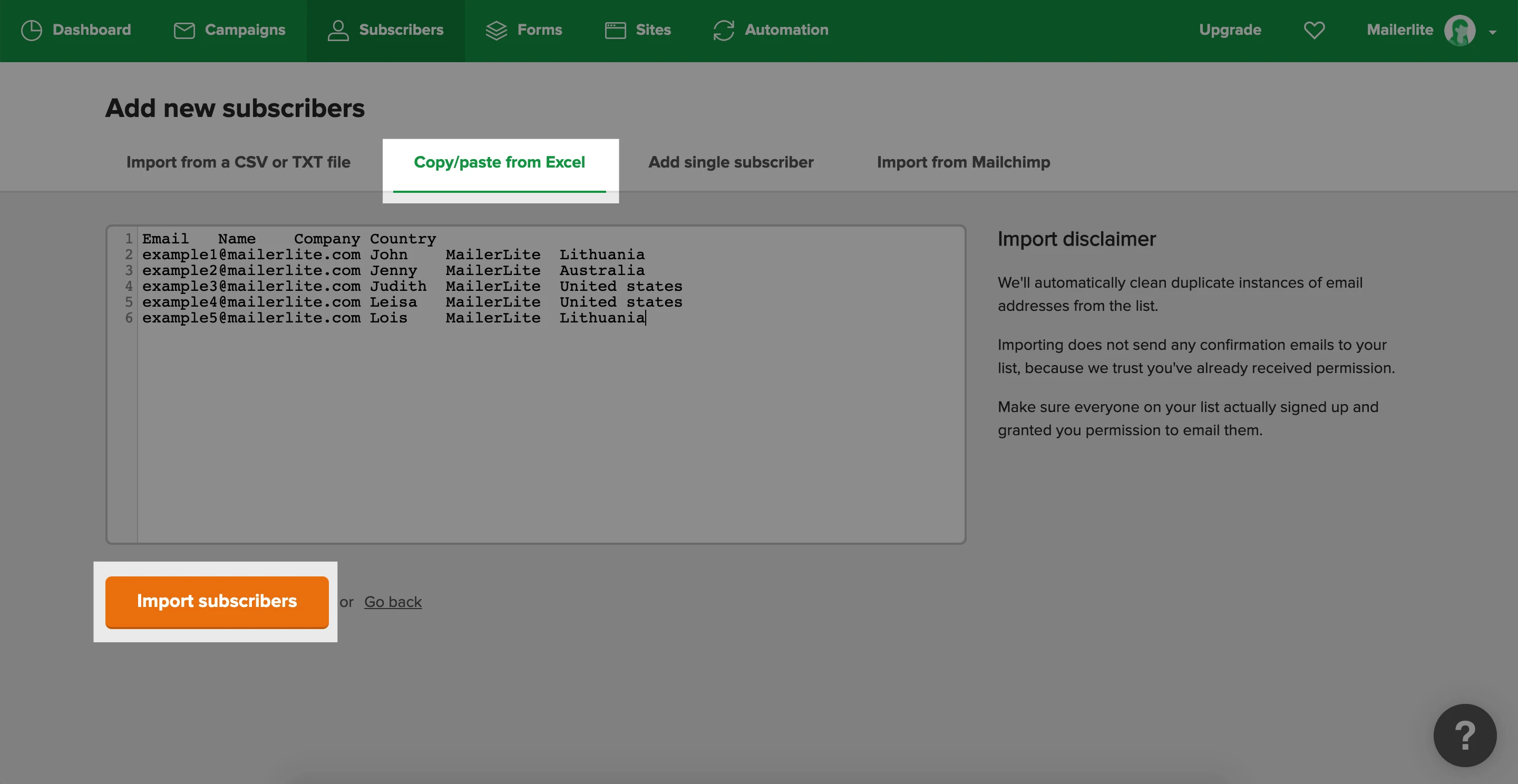Switch to Import from Mailchimp tab
Viewport: 1518px width, 784px height.
coord(963,162)
